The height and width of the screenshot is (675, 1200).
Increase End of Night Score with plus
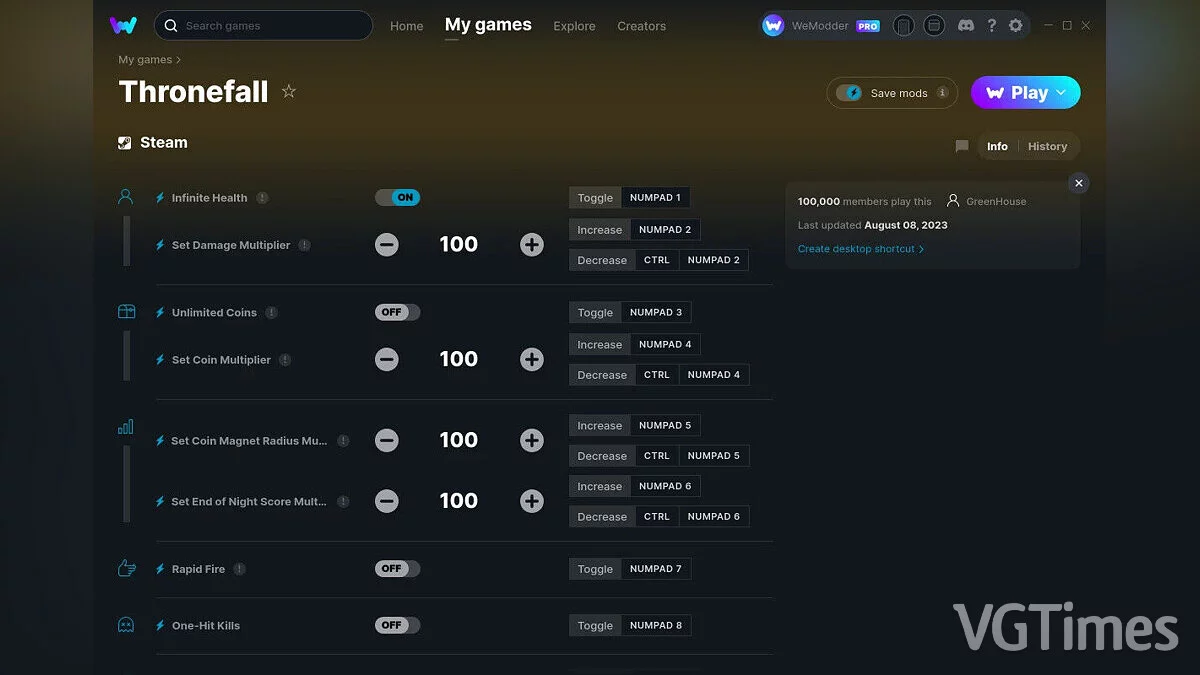[x=532, y=502]
